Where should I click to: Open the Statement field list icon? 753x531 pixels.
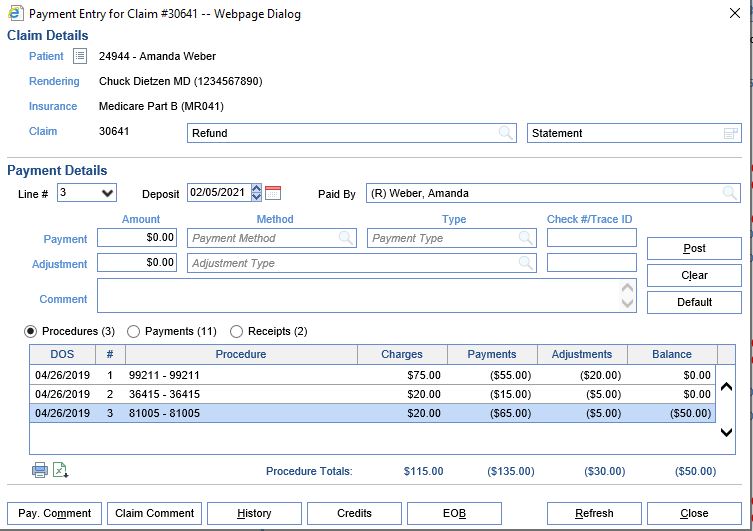pyautogui.click(x=730, y=133)
